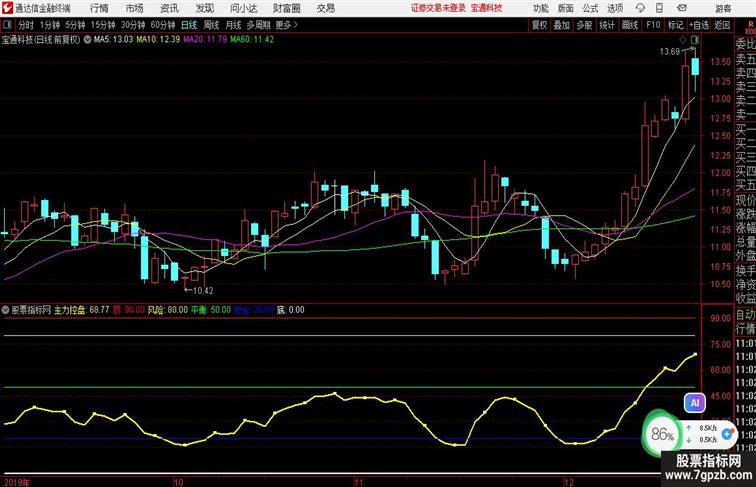Click the 多股 toolbar button
The height and width of the screenshot is (487, 756).
point(584,25)
